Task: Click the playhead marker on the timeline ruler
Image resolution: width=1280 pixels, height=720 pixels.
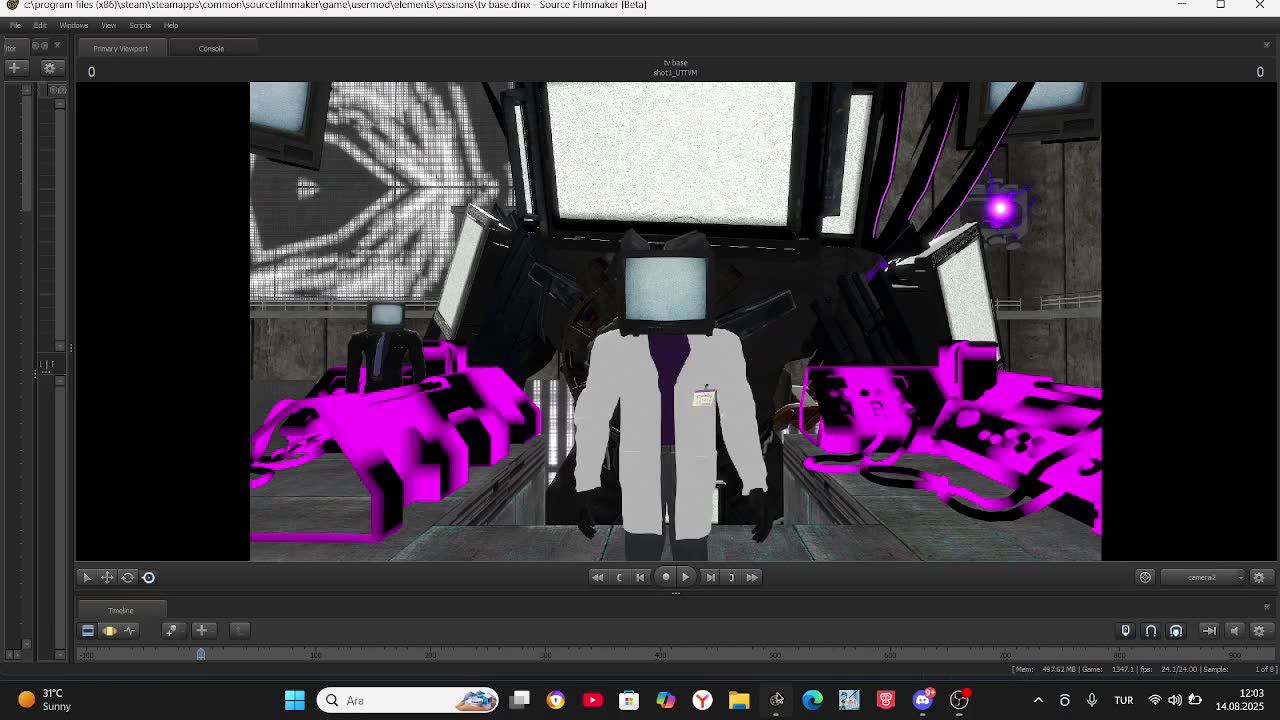Action: point(201,654)
